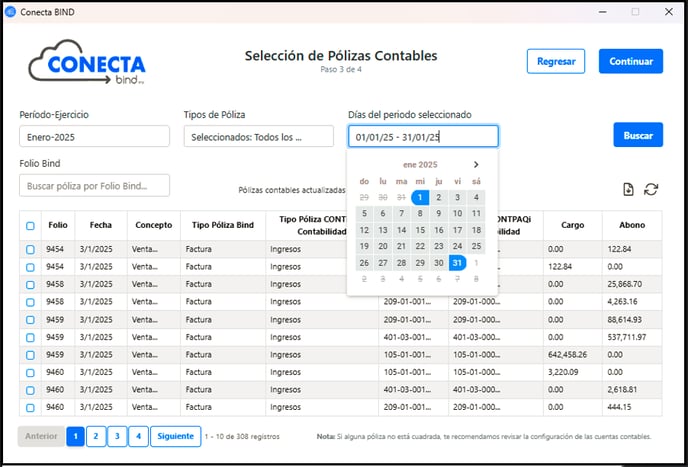Click the Conecta BIND title bar icon
This screenshot has width=688, height=467.
[10, 12]
